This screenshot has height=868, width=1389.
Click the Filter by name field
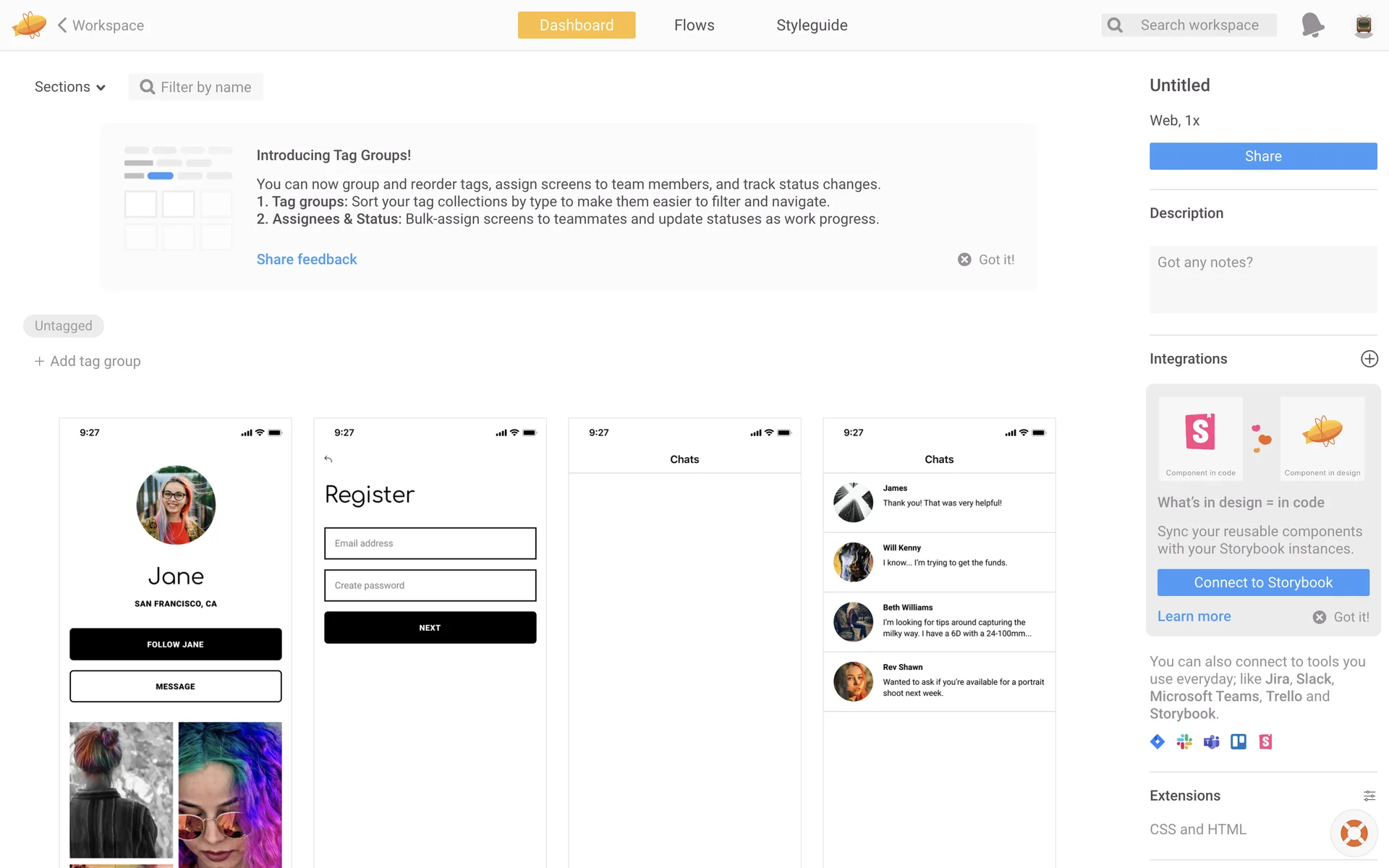click(205, 87)
